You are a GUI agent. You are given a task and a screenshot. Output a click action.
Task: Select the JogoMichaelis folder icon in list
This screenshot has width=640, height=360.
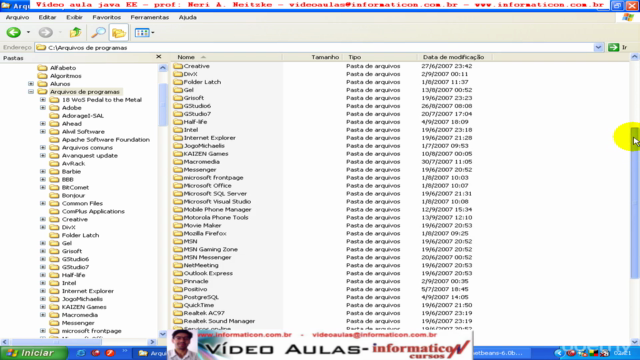(178, 146)
